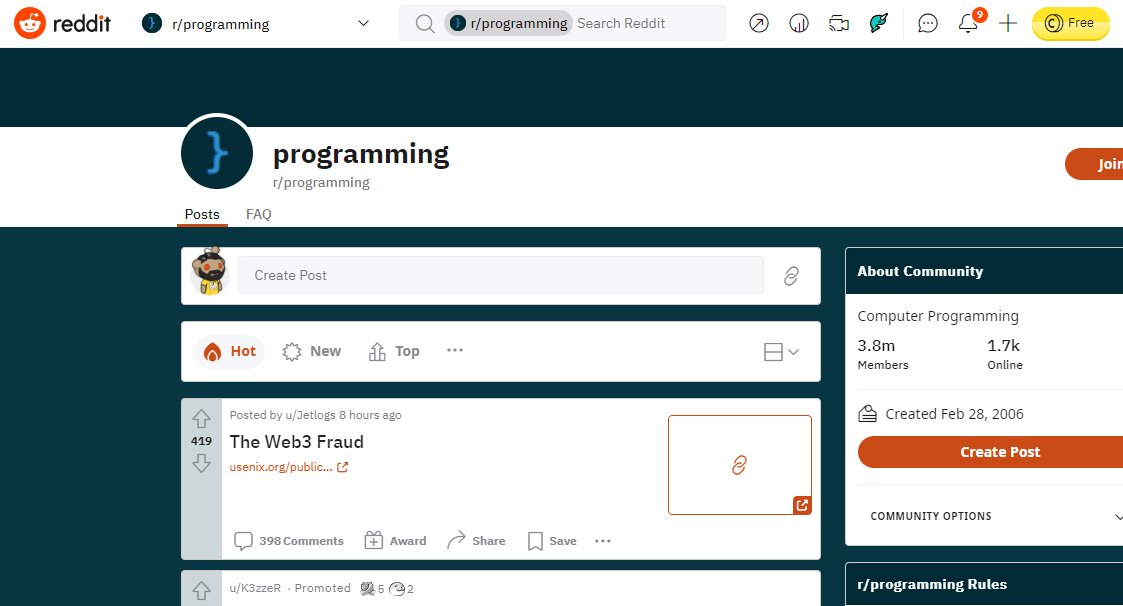Open The Web3 Fraud link thumbnail
Image resolution: width=1123 pixels, height=606 pixels.
(x=739, y=465)
